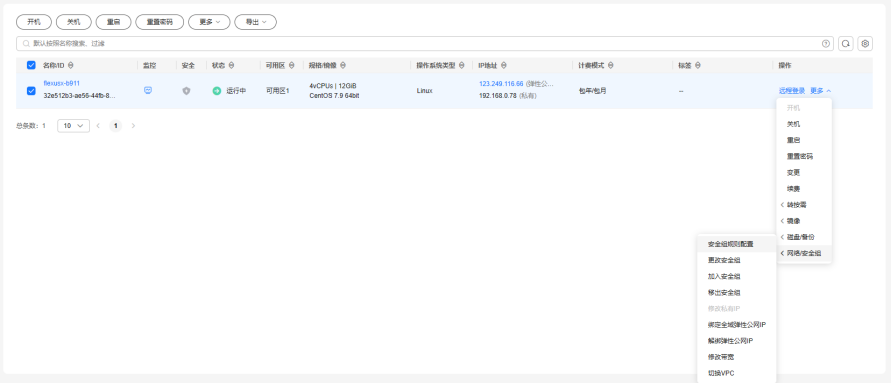The height and width of the screenshot is (383, 891).
Task: Click the 远程登录 link
Action: pyautogui.click(x=792, y=91)
